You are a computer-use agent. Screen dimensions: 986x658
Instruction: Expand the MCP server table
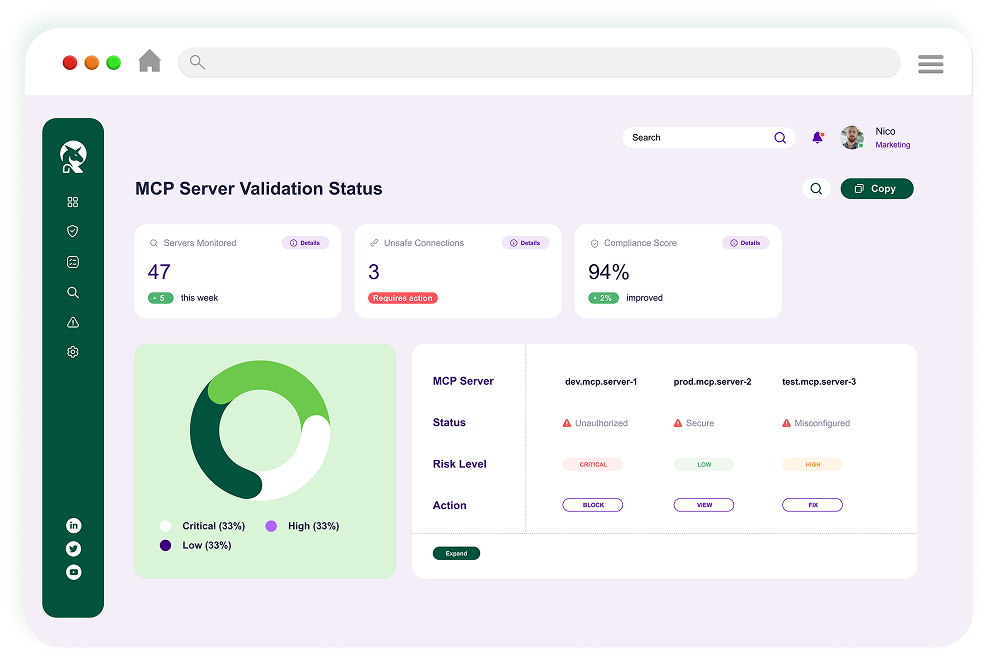pos(456,553)
